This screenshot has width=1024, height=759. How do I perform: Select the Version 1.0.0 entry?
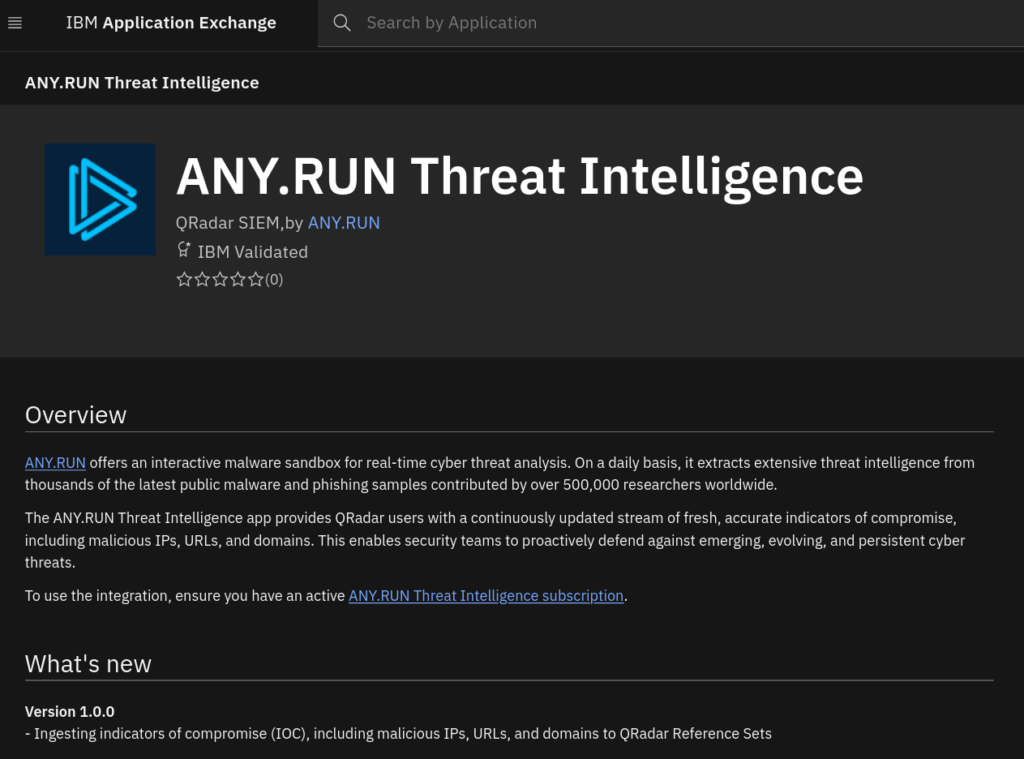coord(70,712)
